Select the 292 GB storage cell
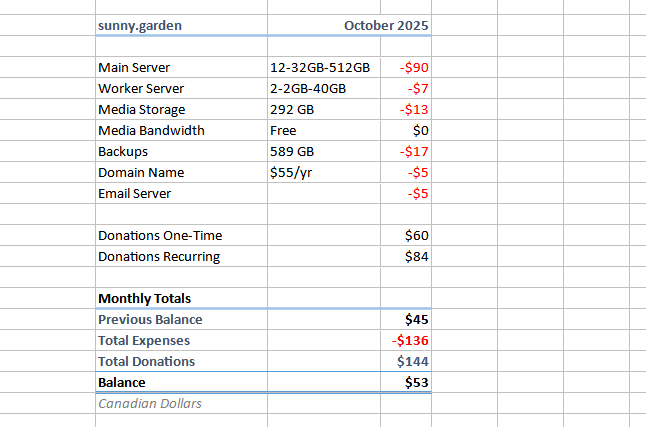The image size is (646, 427). click(324, 110)
